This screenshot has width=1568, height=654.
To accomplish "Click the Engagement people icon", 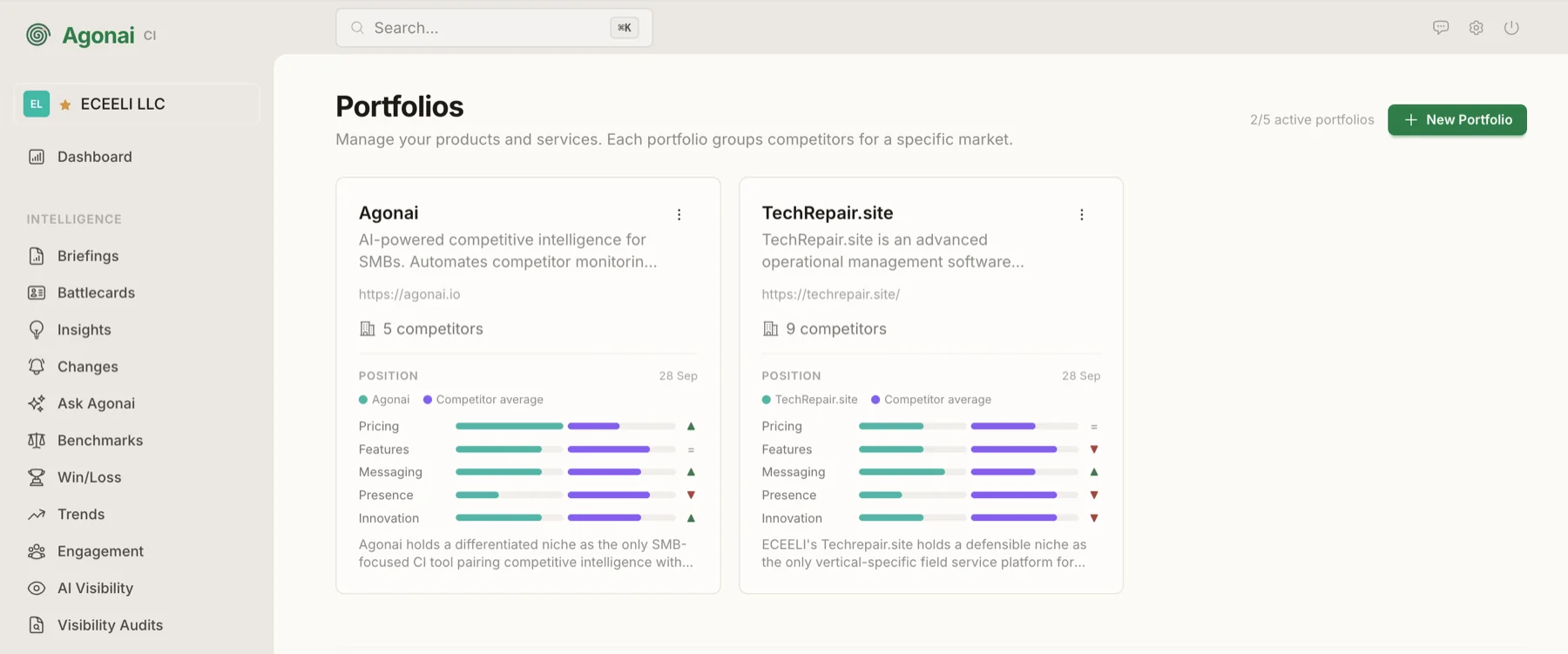I will [x=37, y=551].
